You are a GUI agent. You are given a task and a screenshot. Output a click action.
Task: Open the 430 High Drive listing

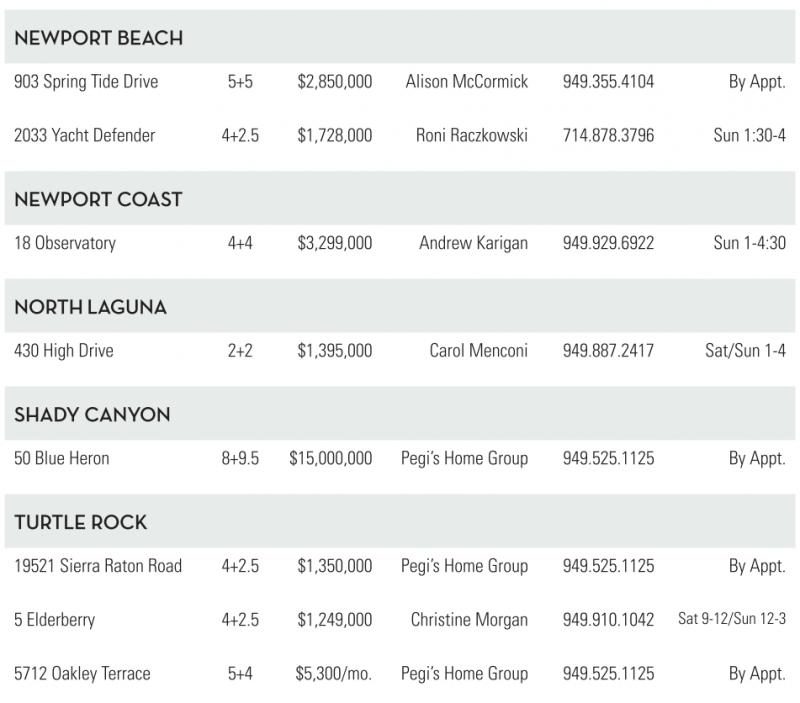coord(64,351)
